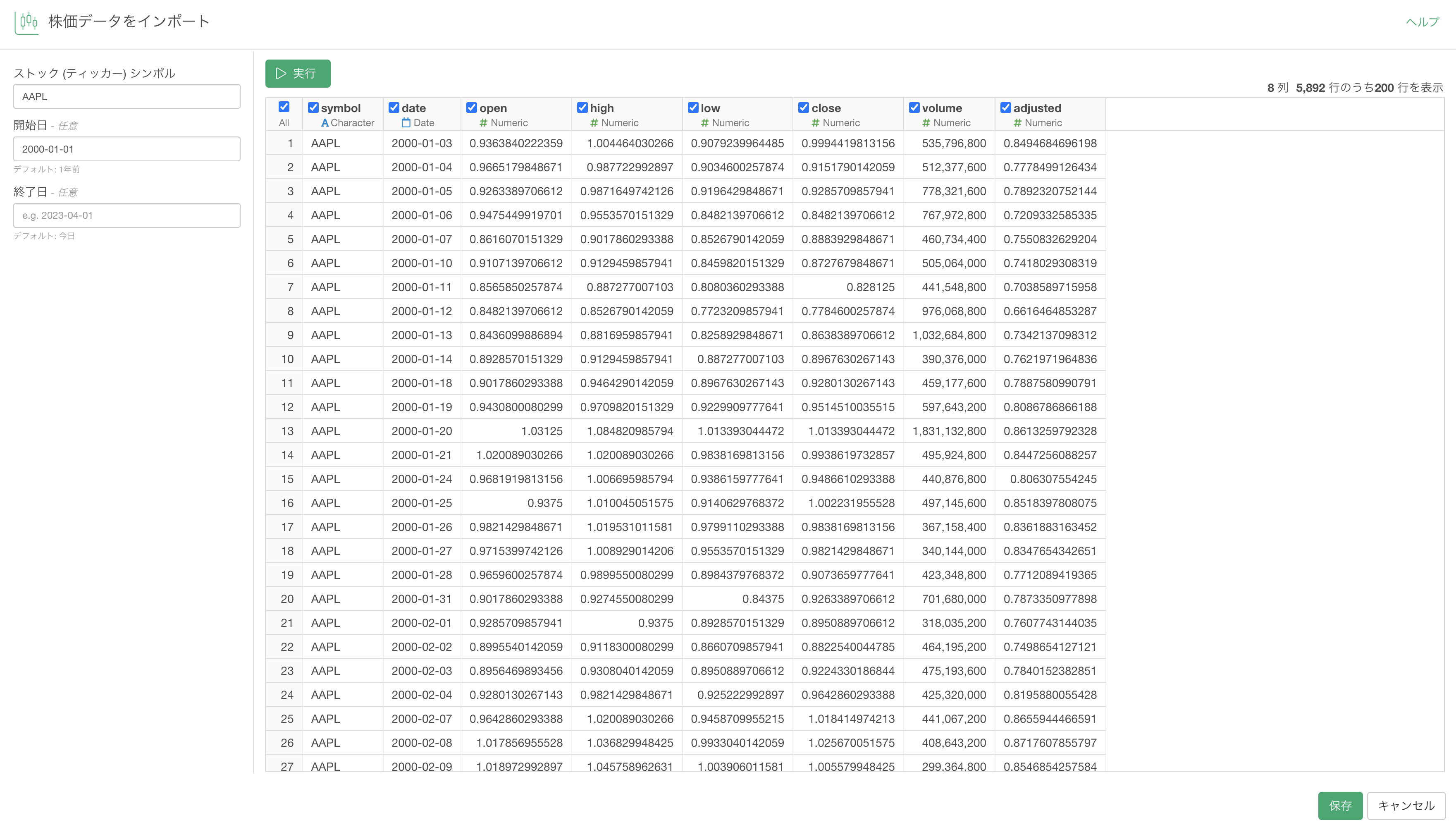Screen dimensions: 1456x832
Task: Save the data with the 保存 button
Action: click(x=1340, y=806)
